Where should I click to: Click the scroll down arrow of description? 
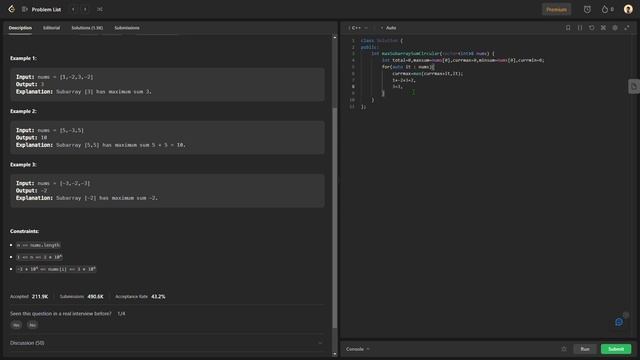point(335,354)
